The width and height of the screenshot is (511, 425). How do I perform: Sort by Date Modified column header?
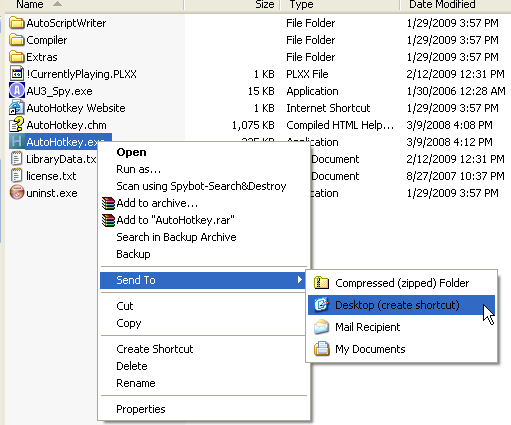click(x=456, y=5)
